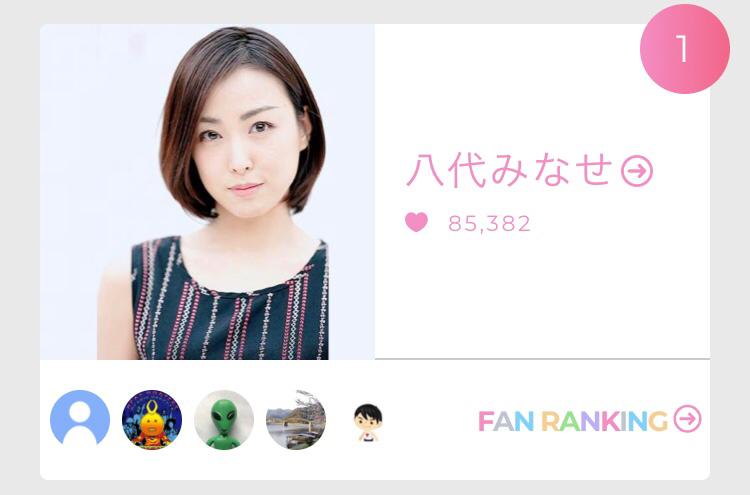Click the pink rank 1 badge
The image size is (750, 495).
(684, 49)
